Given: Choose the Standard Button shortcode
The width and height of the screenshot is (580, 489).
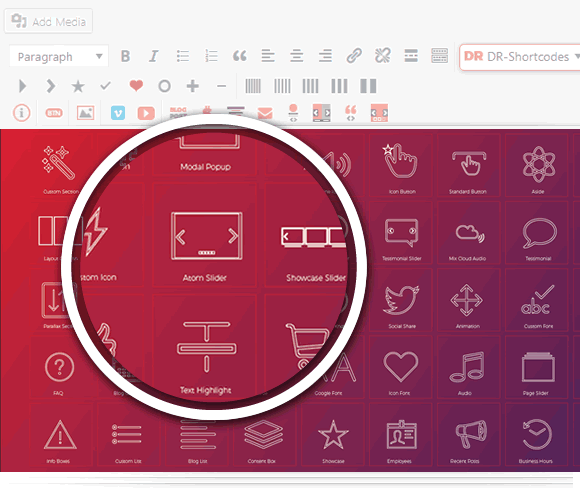Looking at the screenshot, I should [x=468, y=165].
